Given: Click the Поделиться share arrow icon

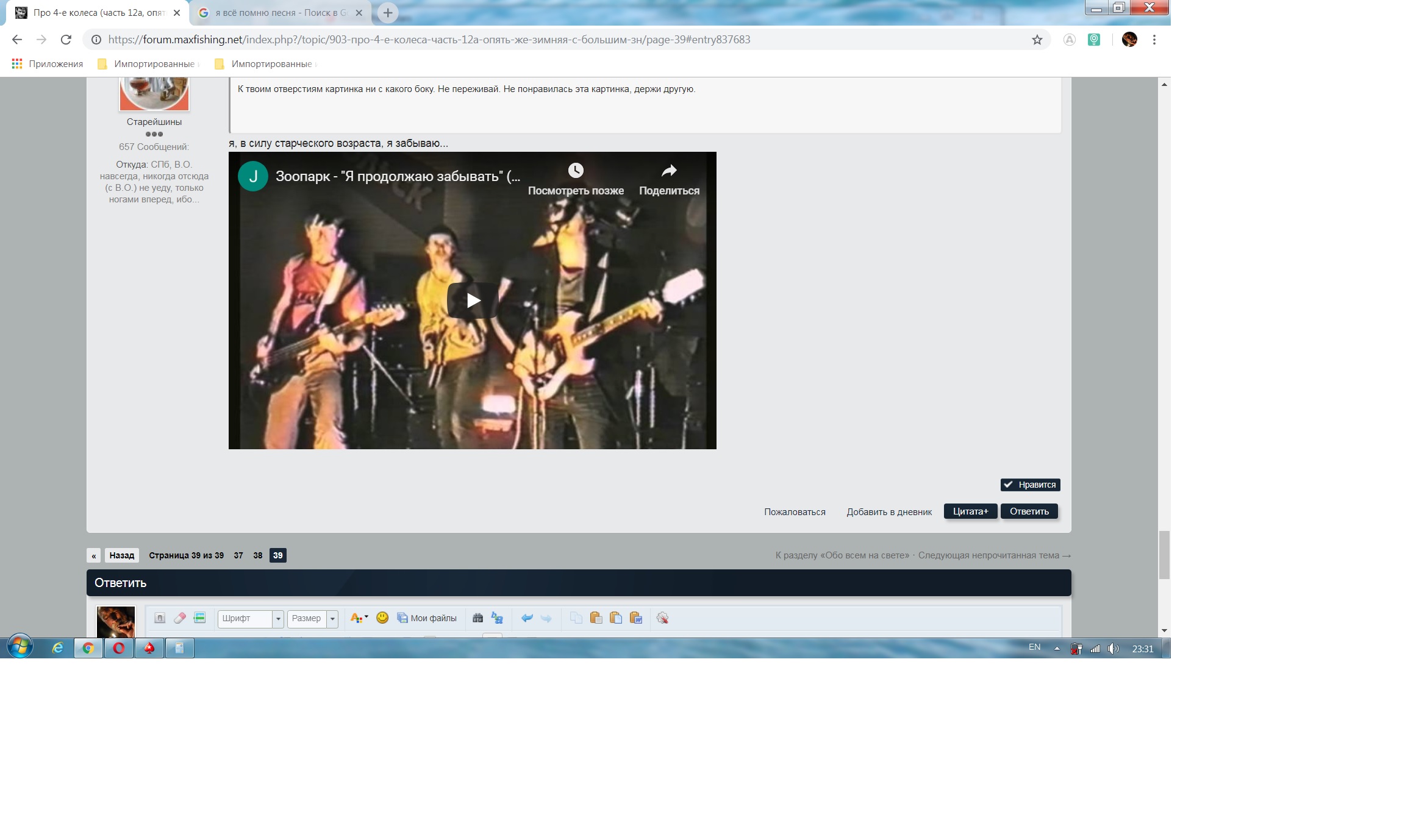Looking at the screenshot, I should pyautogui.click(x=669, y=170).
